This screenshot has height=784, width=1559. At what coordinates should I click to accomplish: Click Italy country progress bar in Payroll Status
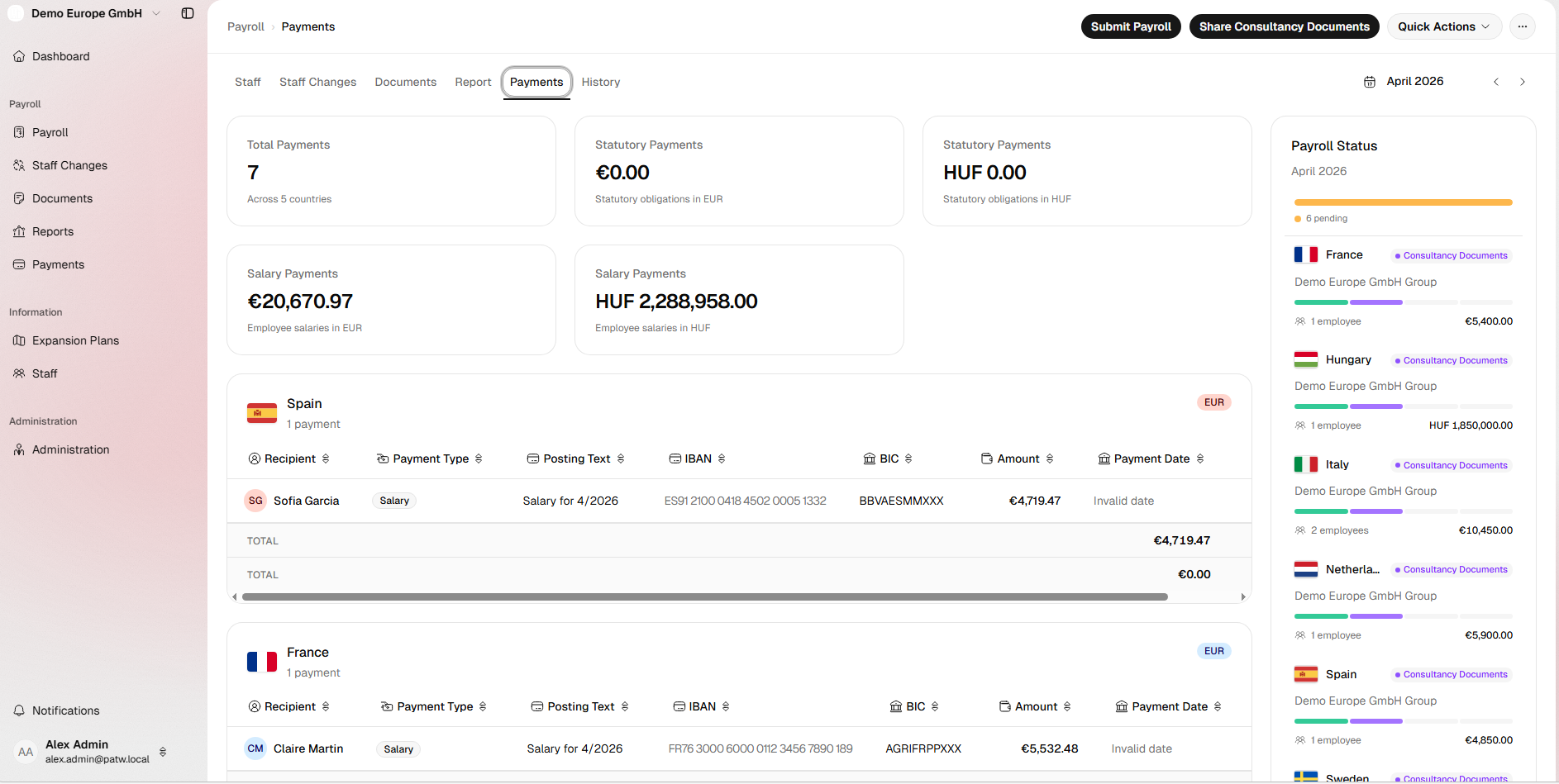pos(1404,511)
